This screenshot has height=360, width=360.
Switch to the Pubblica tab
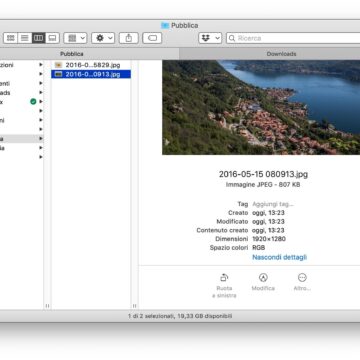click(x=72, y=54)
